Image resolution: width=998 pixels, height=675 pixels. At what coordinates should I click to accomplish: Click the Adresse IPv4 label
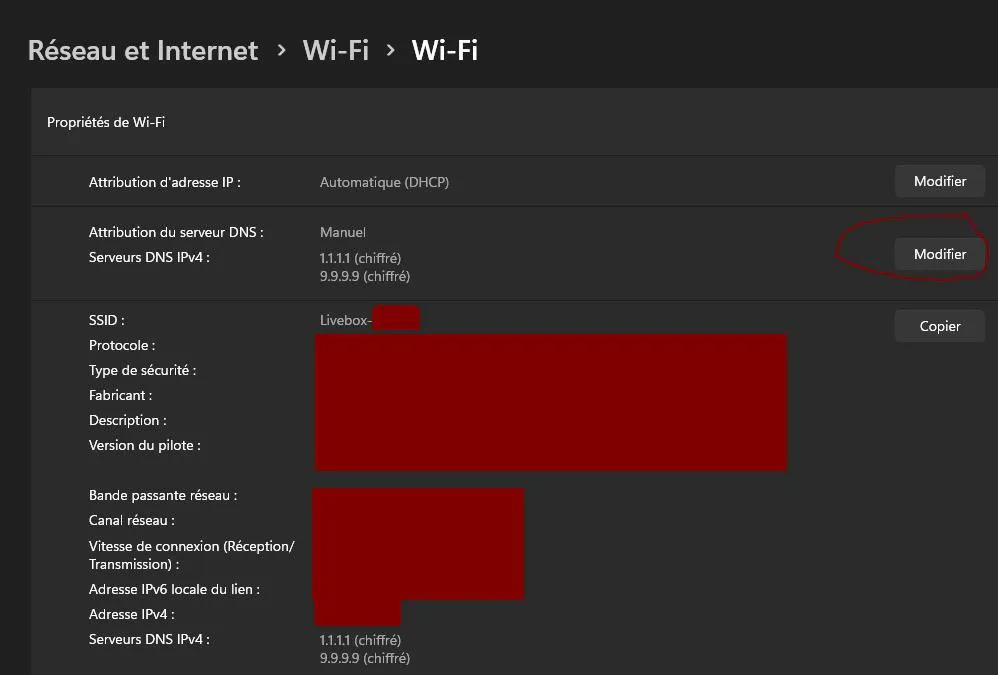coord(132,615)
